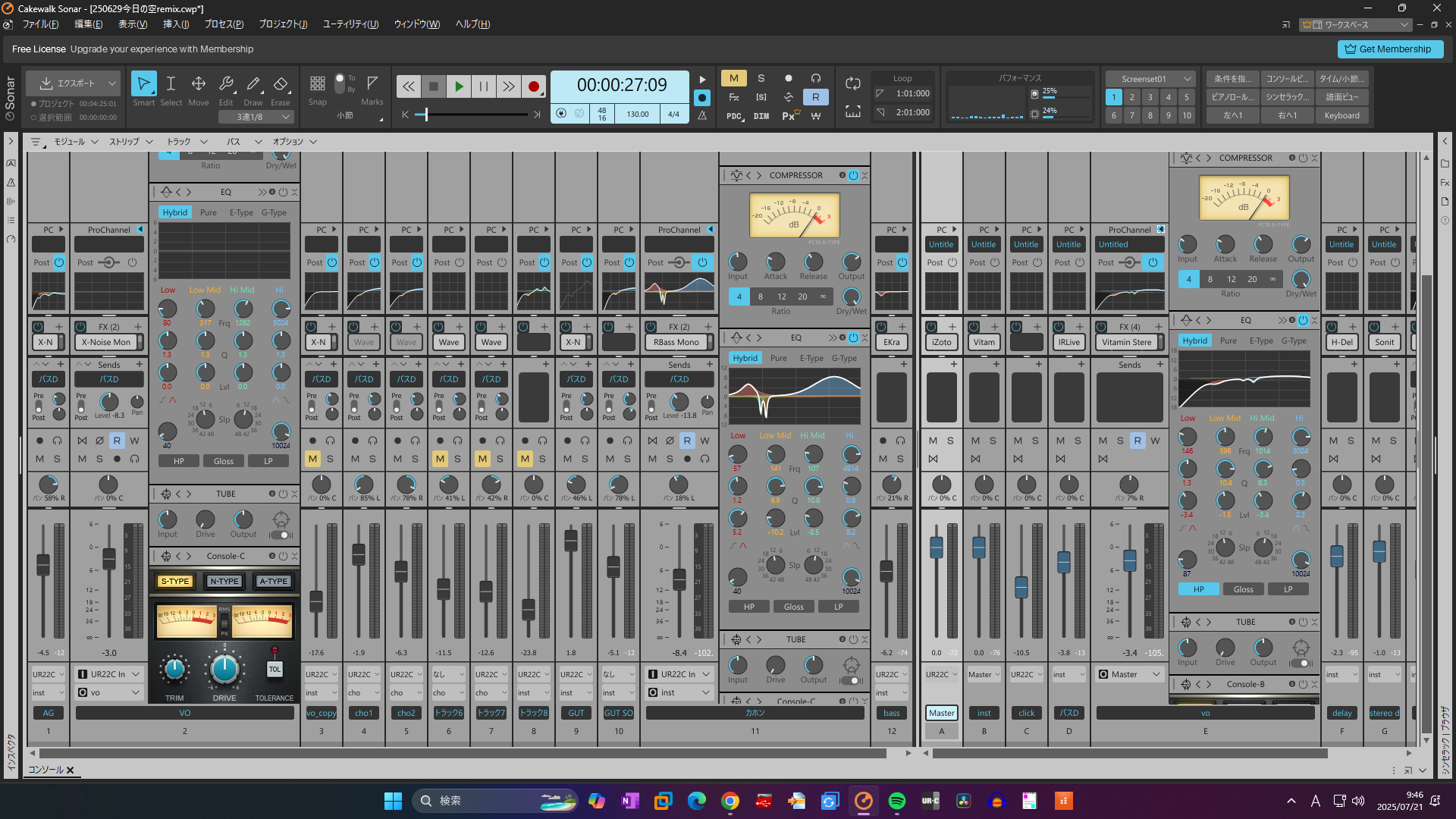Enable the Gloss button on VO EQ
1456x819 pixels.
pyautogui.click(x=224, y=461)
